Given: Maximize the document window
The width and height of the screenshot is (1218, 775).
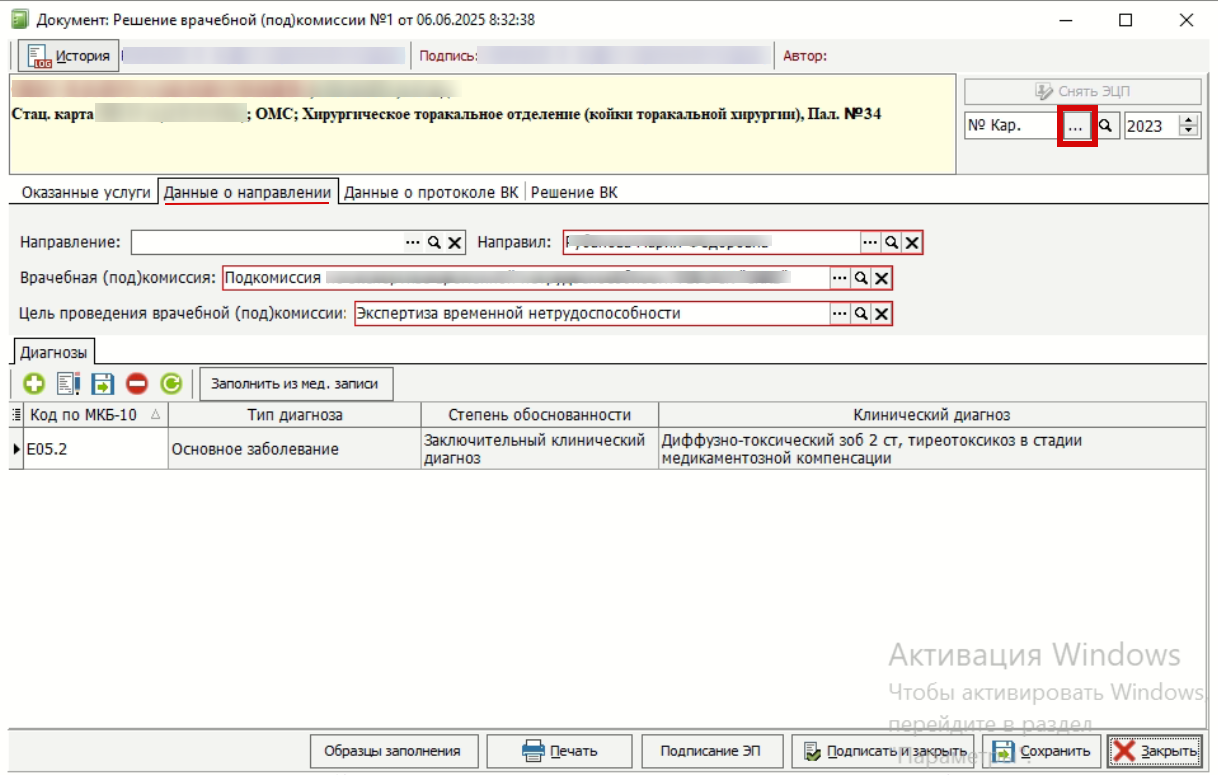Looking at the screenshot, I should 1126,19.
